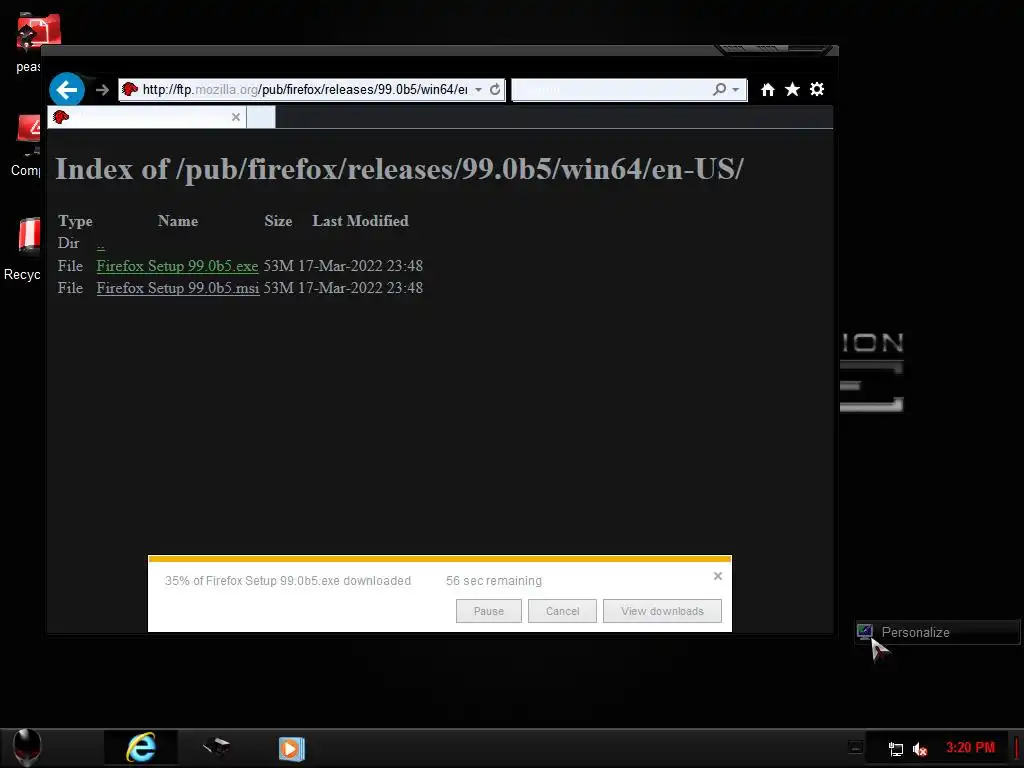The image size is (1024, 768).
Task: Open the network tray icon
Action: pyautogui.click(x=896, y=749)
